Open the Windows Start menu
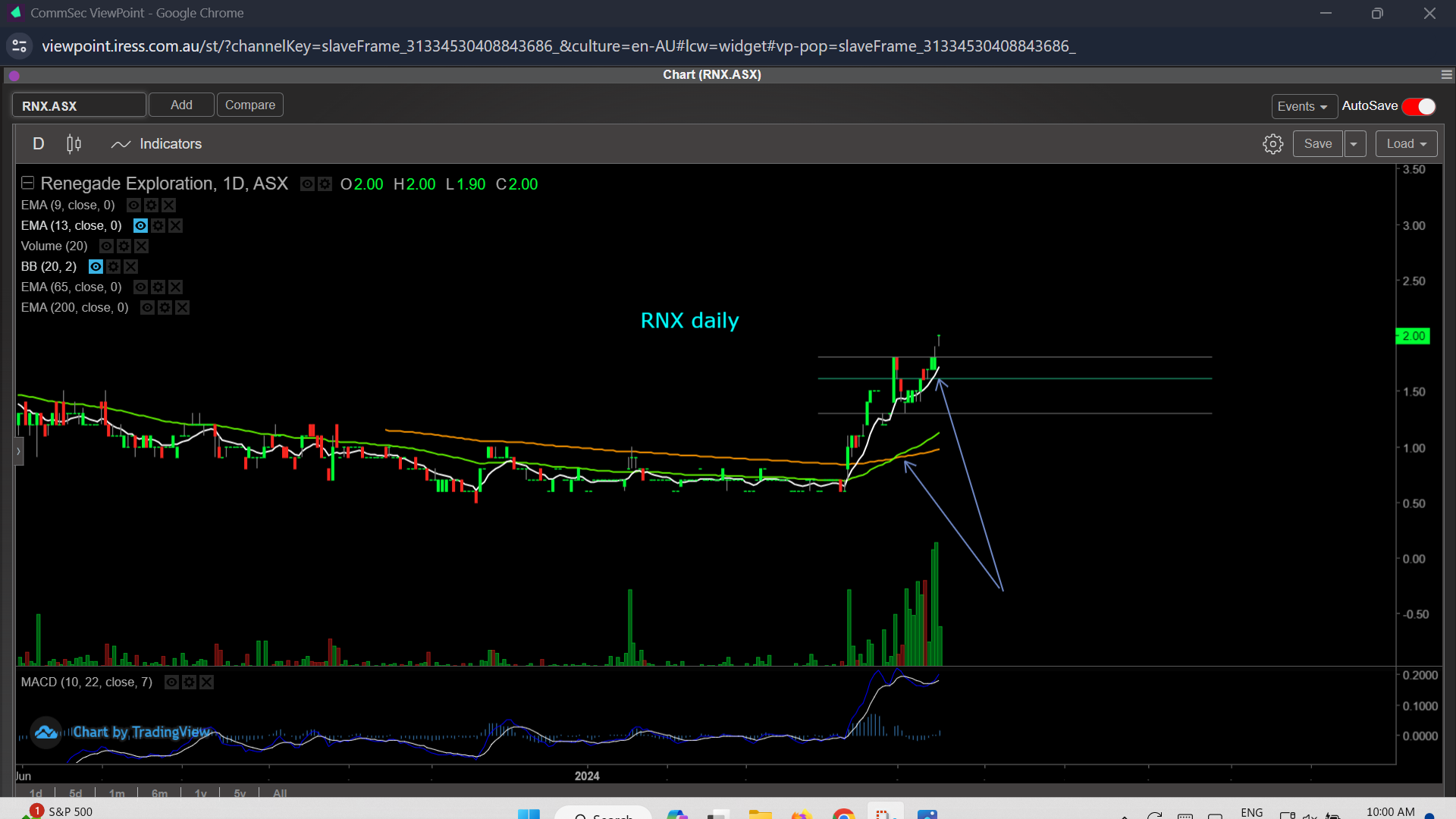Screen dimensions: 1456x819 coord(529,814)
